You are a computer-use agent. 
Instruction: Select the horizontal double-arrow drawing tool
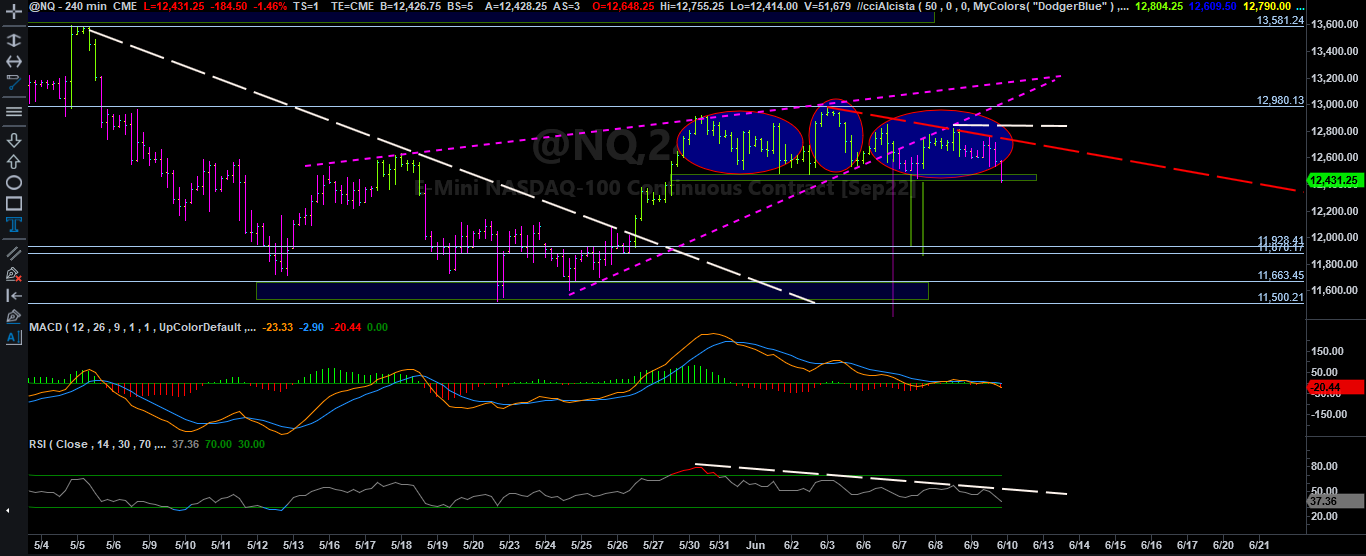14,62
